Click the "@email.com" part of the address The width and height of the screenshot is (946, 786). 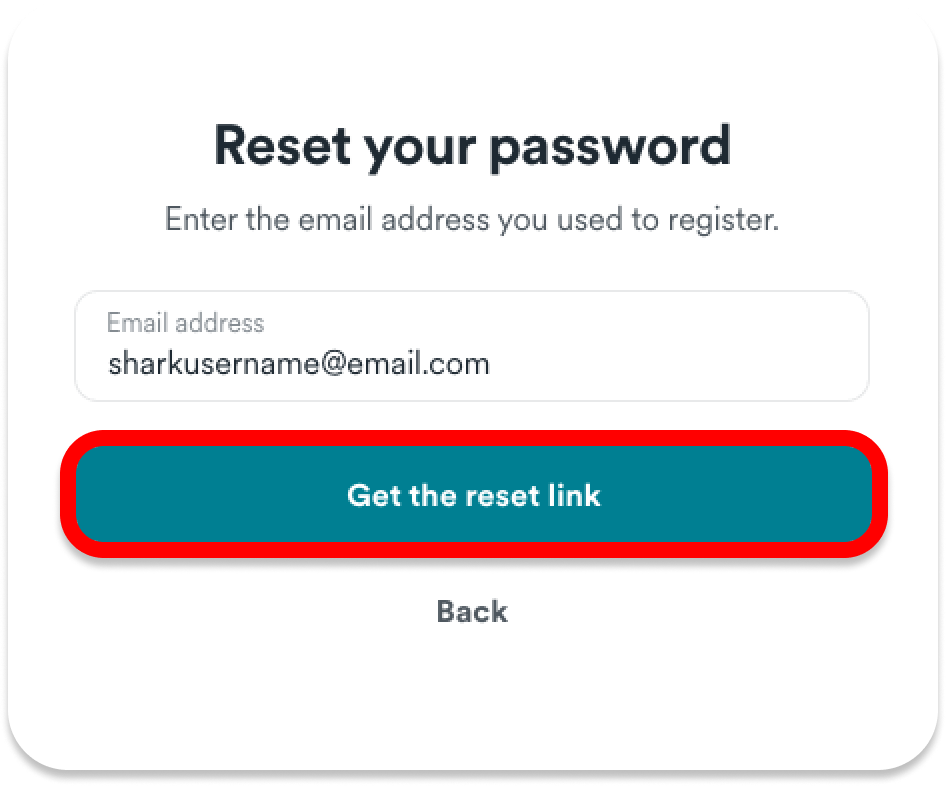405,363
